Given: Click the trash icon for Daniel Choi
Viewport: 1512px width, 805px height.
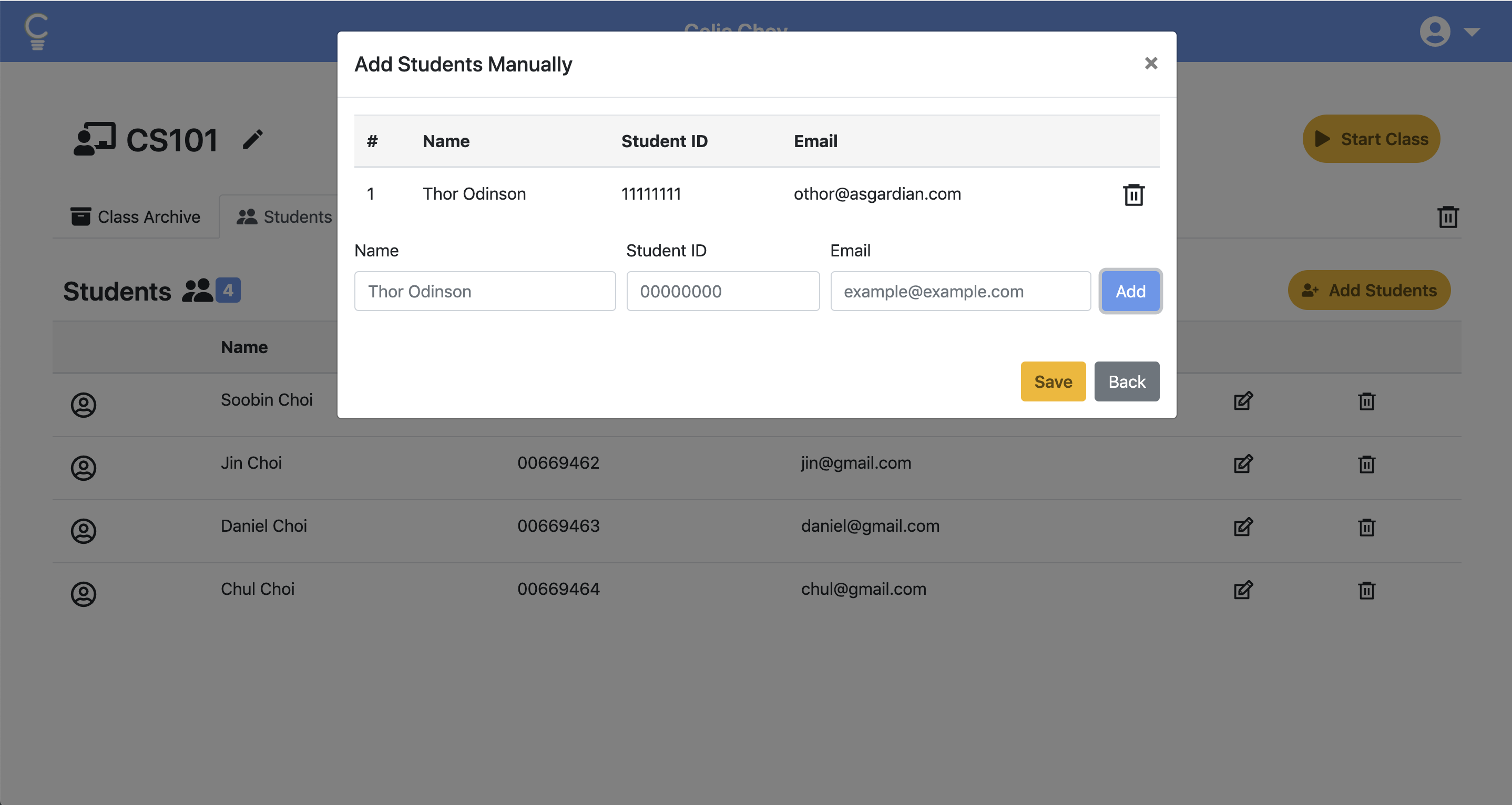Looking at the screenshot, I should tap(1366, 527).
